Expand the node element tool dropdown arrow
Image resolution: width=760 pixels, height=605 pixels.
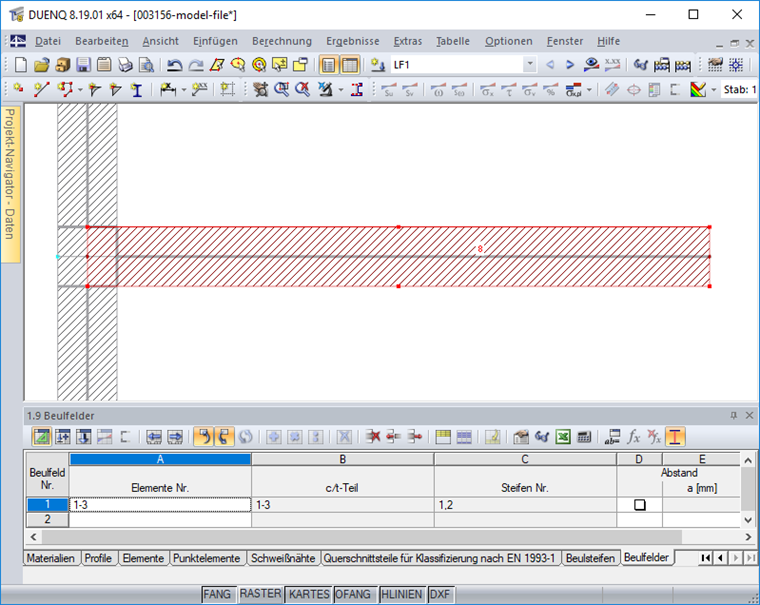tap(80, 90)
